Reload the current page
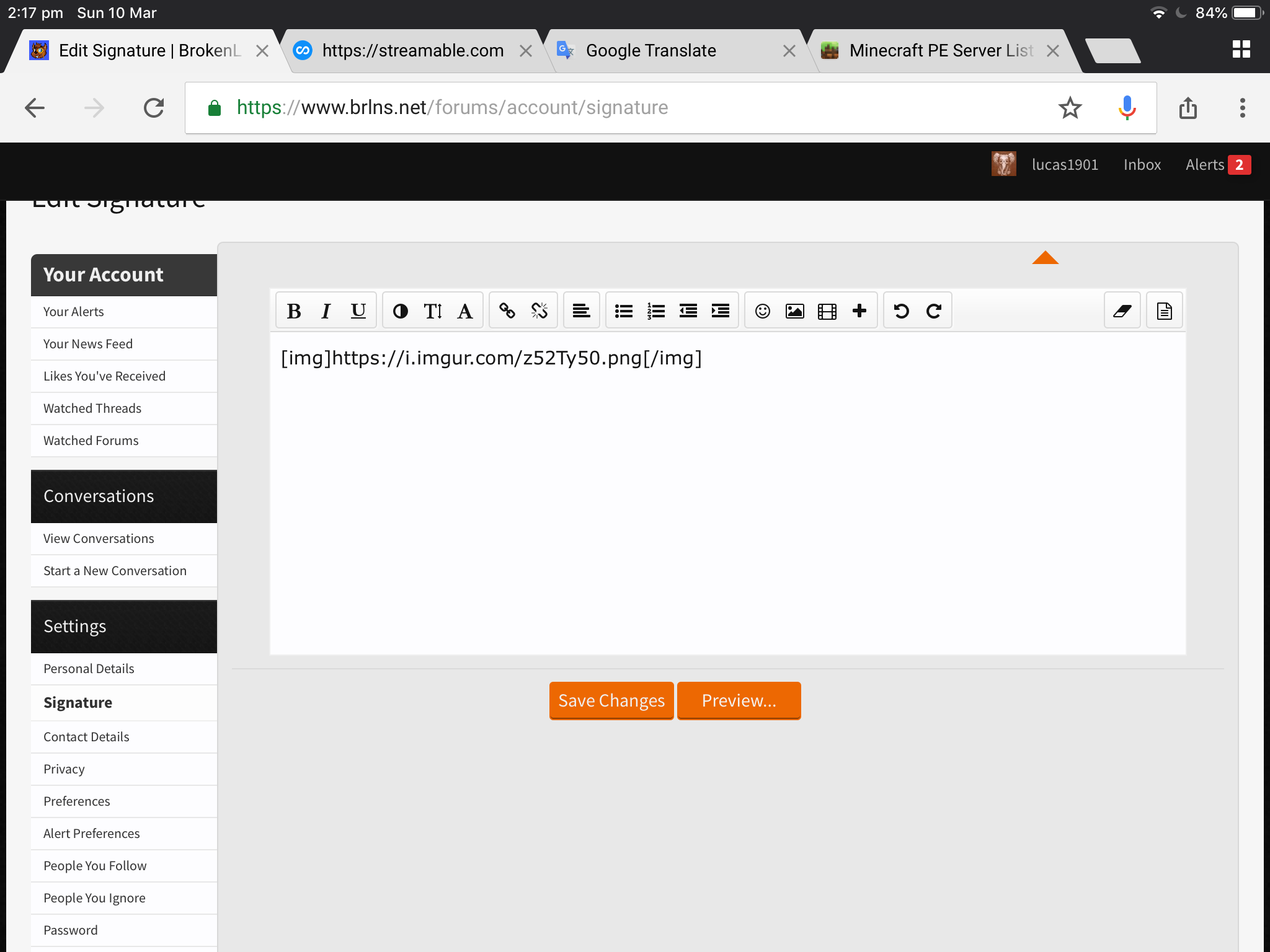Viewport: 1270px width, 952px height. (154, 108)
